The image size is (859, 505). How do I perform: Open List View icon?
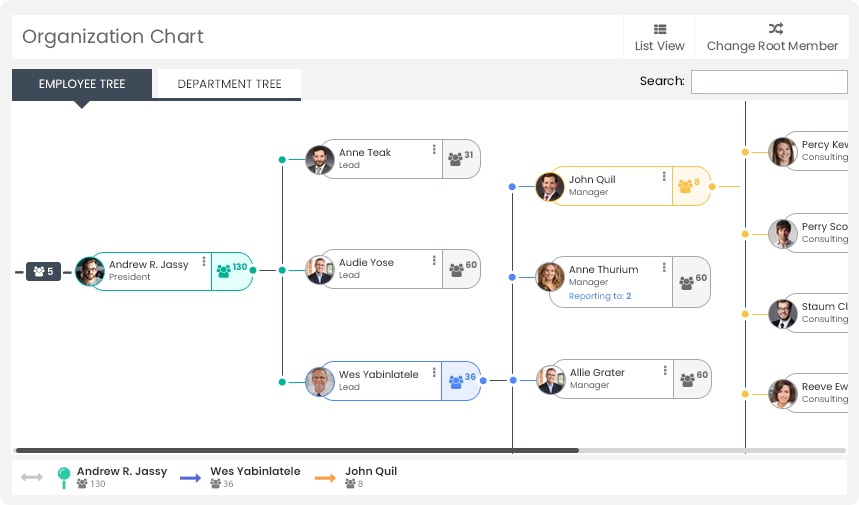point(660,29)
